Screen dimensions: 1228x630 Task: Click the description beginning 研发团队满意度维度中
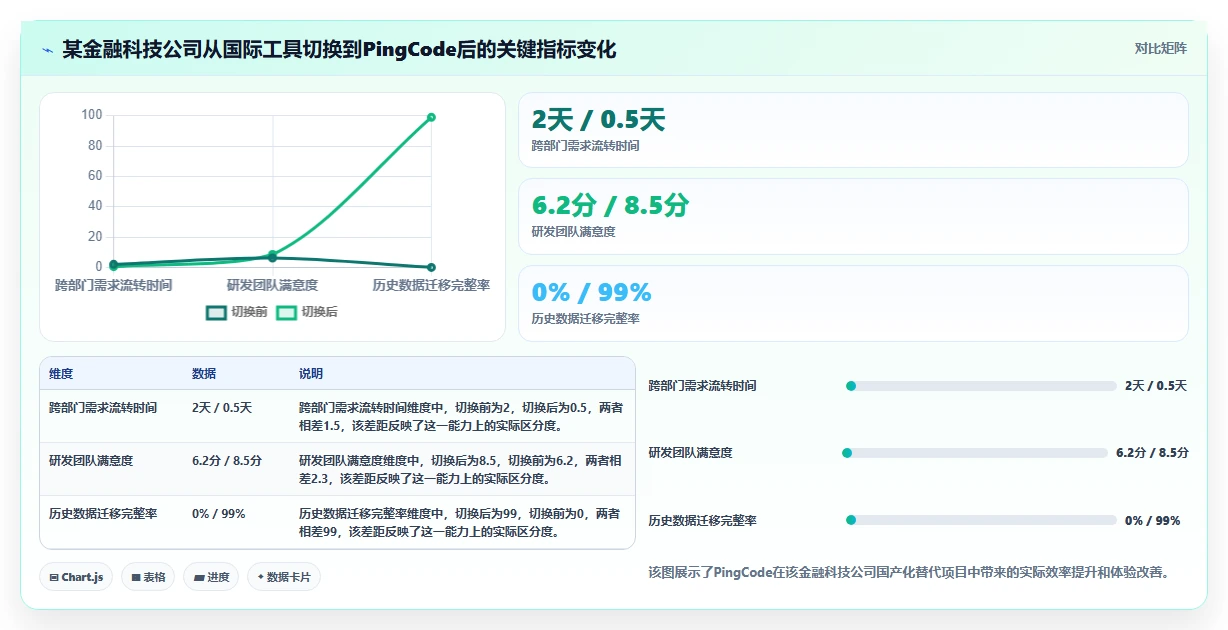(460, 470)
